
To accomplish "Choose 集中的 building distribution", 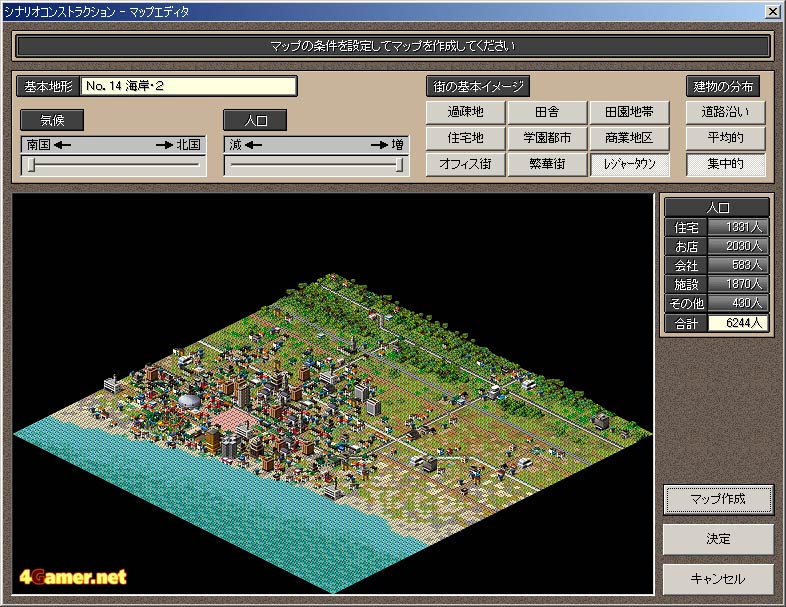I will coord(725,164).
